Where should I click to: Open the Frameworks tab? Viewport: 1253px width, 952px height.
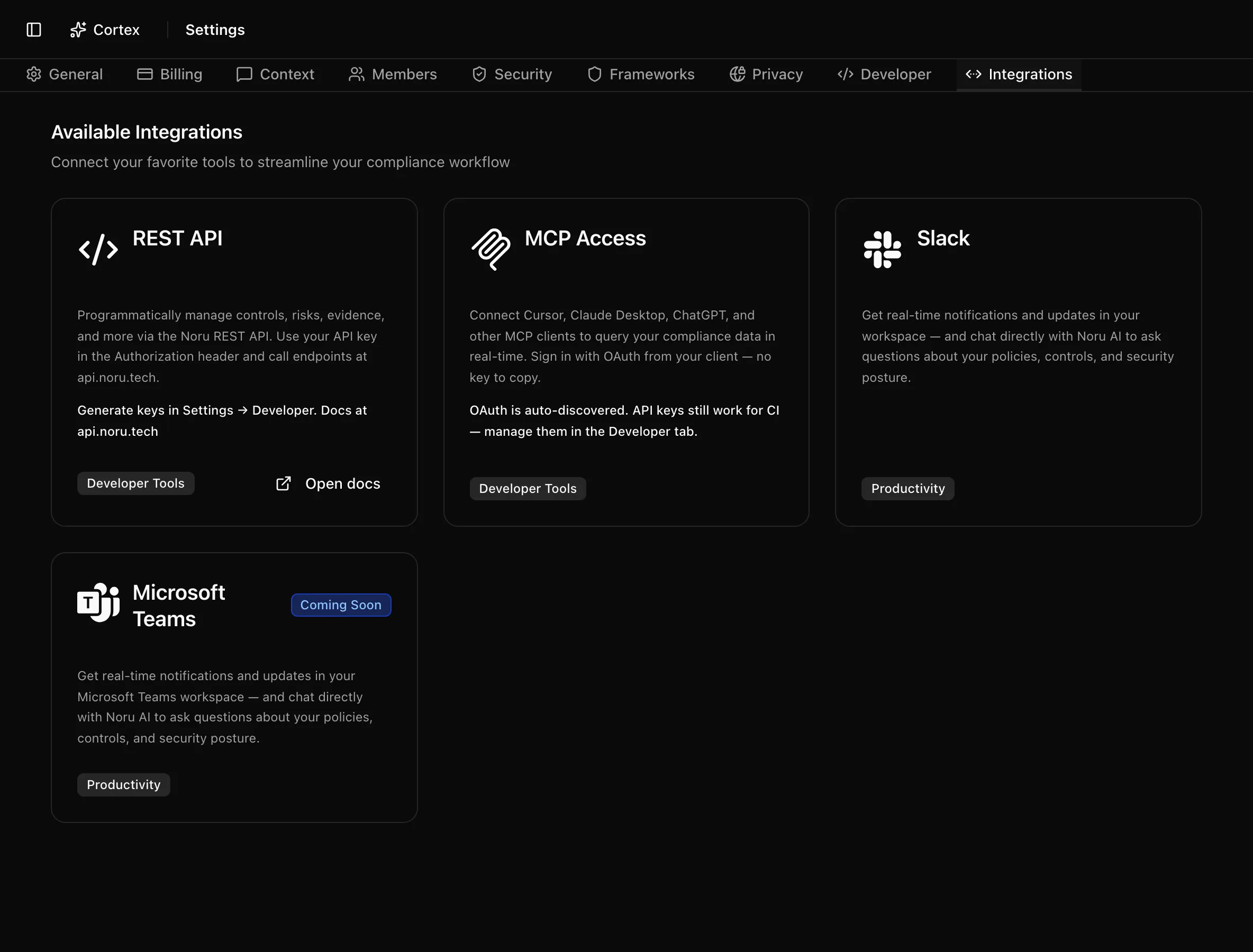pyautogui.click(x=641, y=74)
